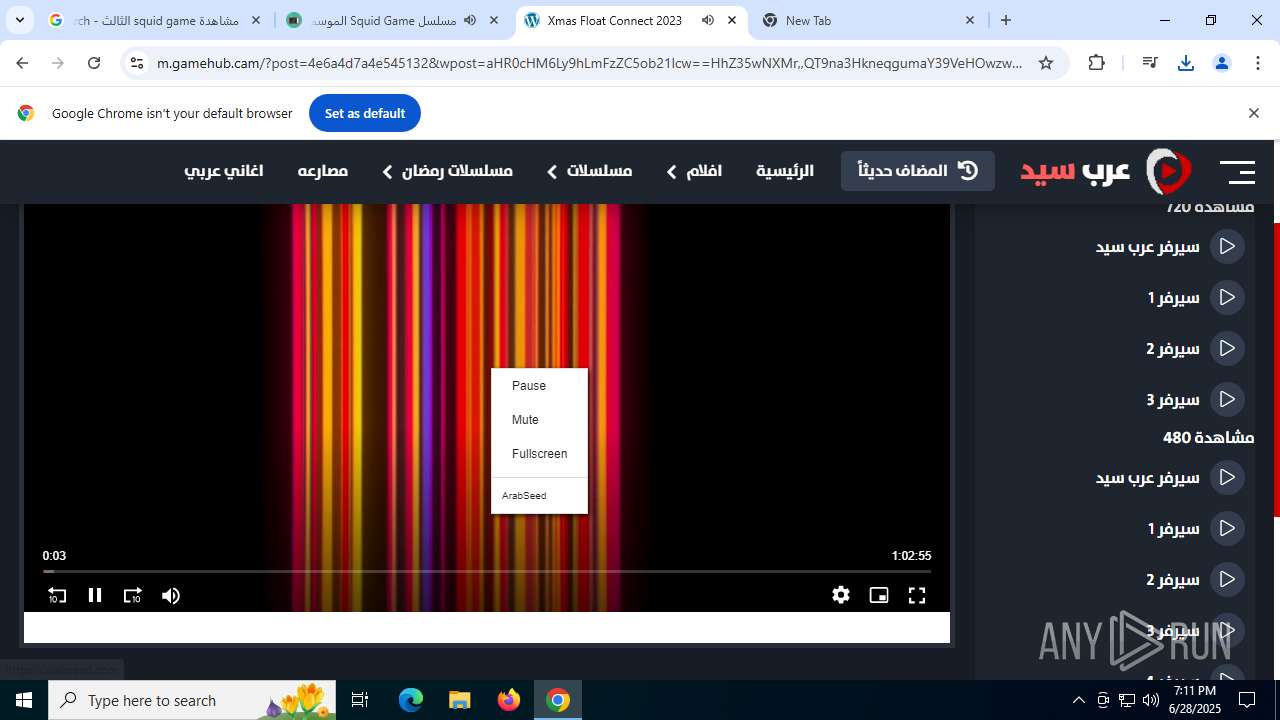
Task: Open the taskbar clock showing 7:11 PM
Action: coord(1194,700)
